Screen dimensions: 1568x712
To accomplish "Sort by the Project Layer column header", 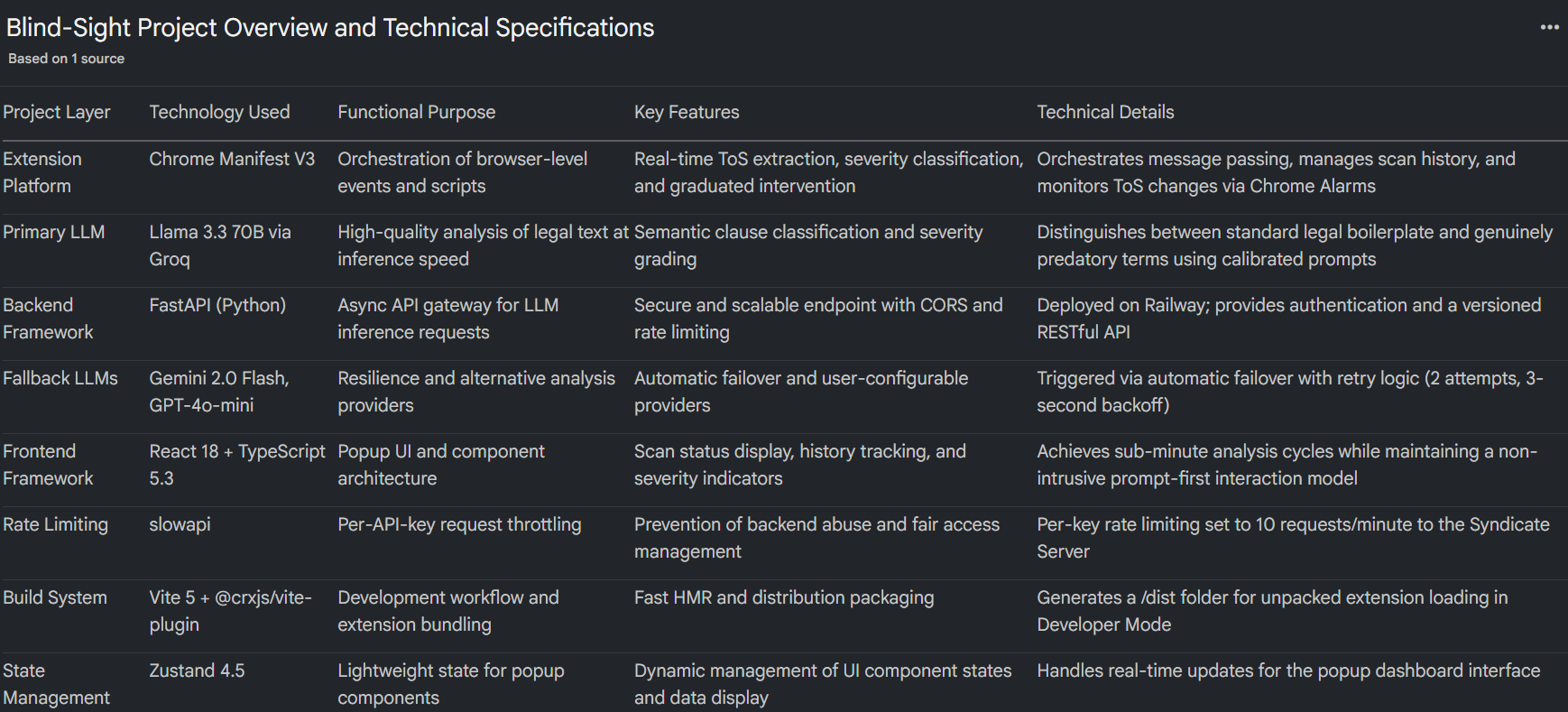I will (57, 112).
